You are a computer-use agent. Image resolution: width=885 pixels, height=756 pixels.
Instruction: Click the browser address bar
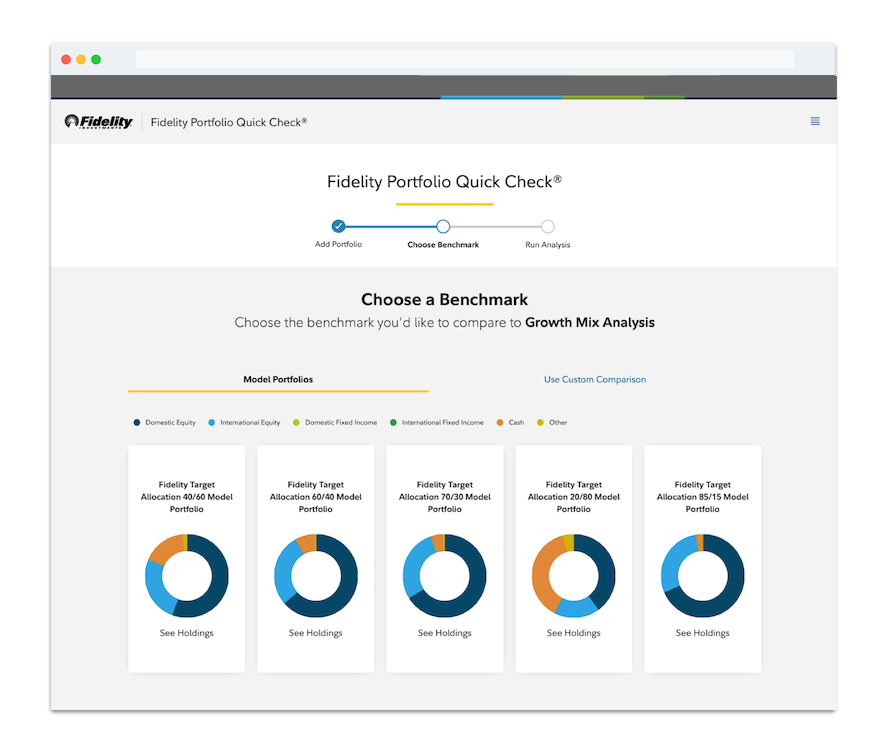click(465, 59)
